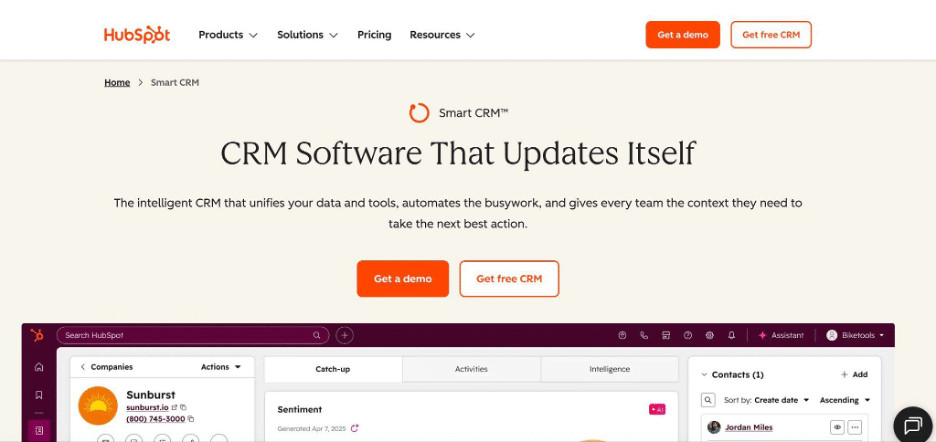
Task: Click the Sunburst company name
Action: (x=151, y=395)
